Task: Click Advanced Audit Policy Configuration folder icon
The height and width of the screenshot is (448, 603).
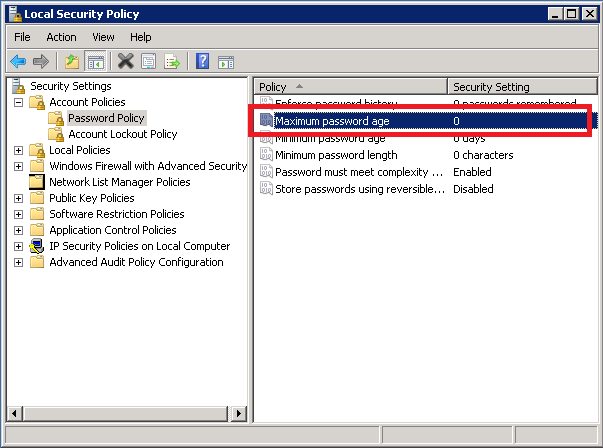Action: [37, 262]
